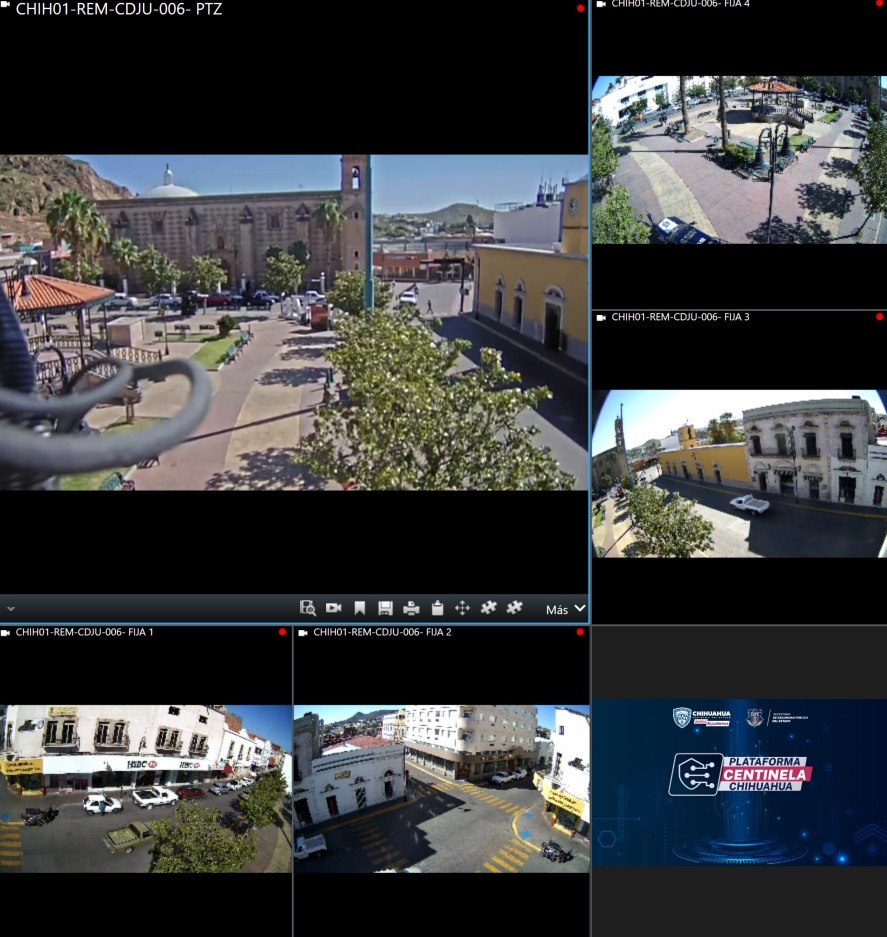Expand the chevron at toolbar's left end
This screenshot has height=937, width=887.
coord(11,608)
